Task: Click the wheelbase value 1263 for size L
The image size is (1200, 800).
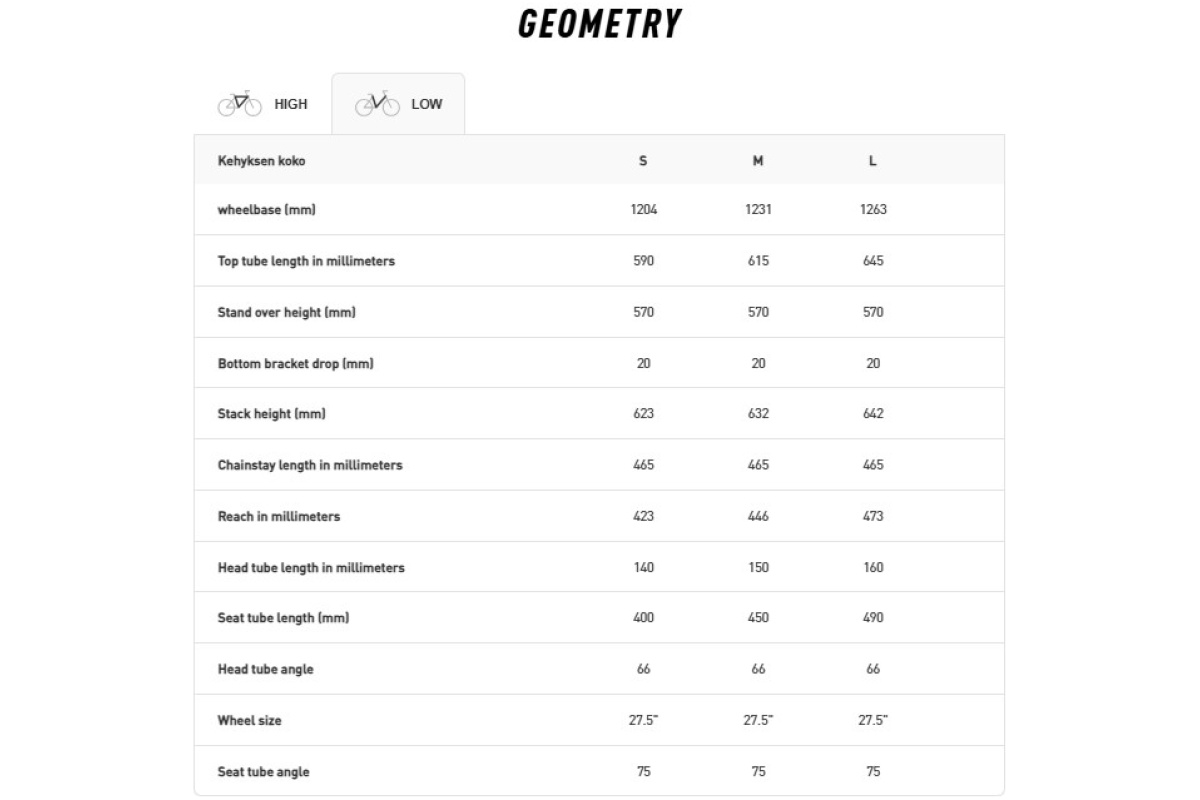Action: [873, 210]
